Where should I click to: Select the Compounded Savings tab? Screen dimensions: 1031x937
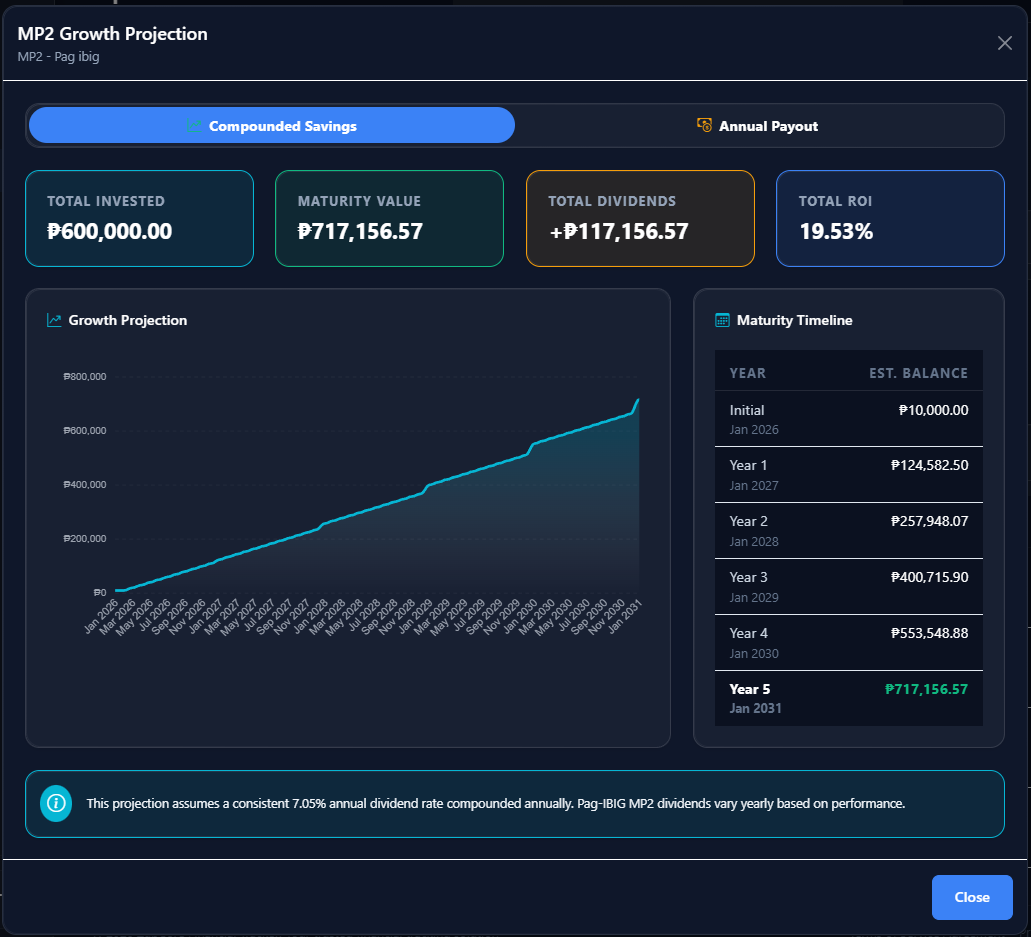[x=272, y=125]
